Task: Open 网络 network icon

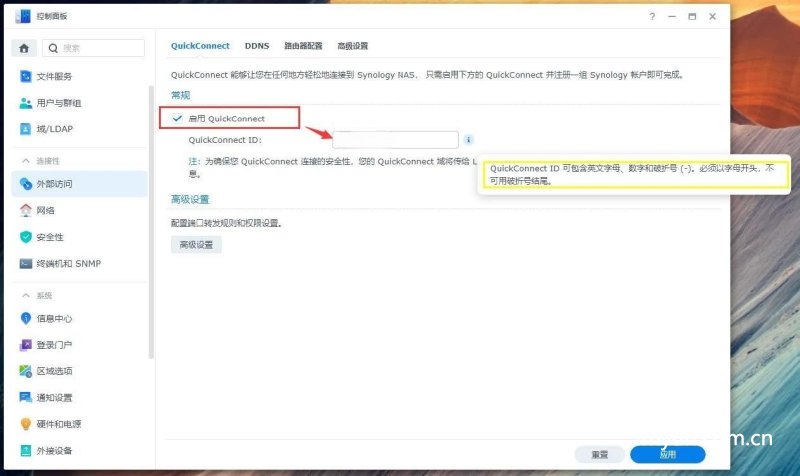Action: (26, 210)
